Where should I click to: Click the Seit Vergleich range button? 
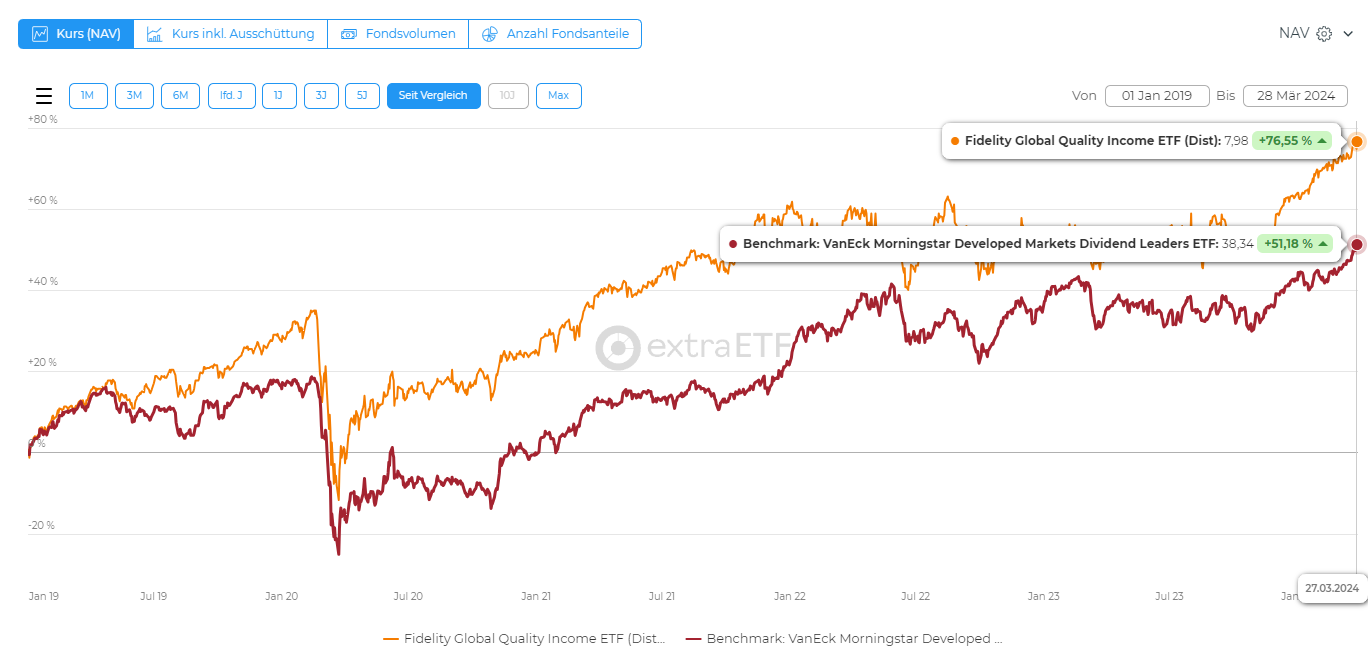pos(433,96)
